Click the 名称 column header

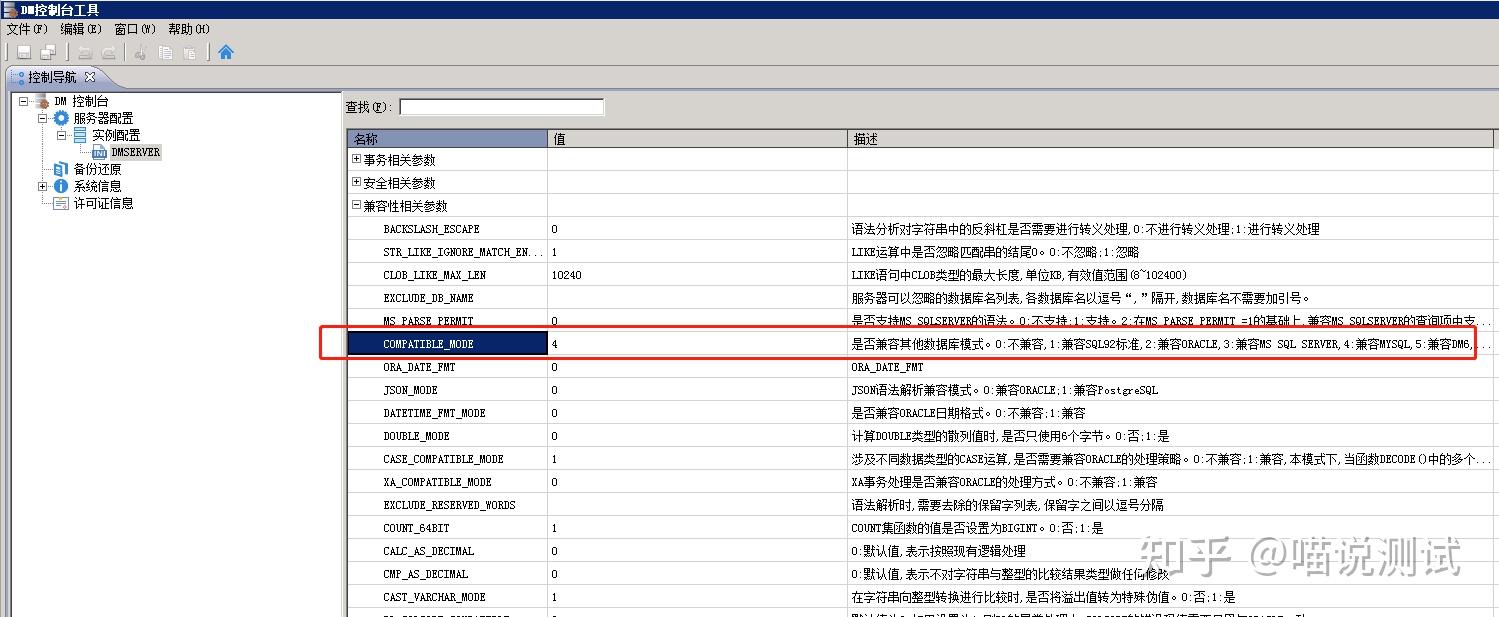pyautogui.click(x=447, y=139)
